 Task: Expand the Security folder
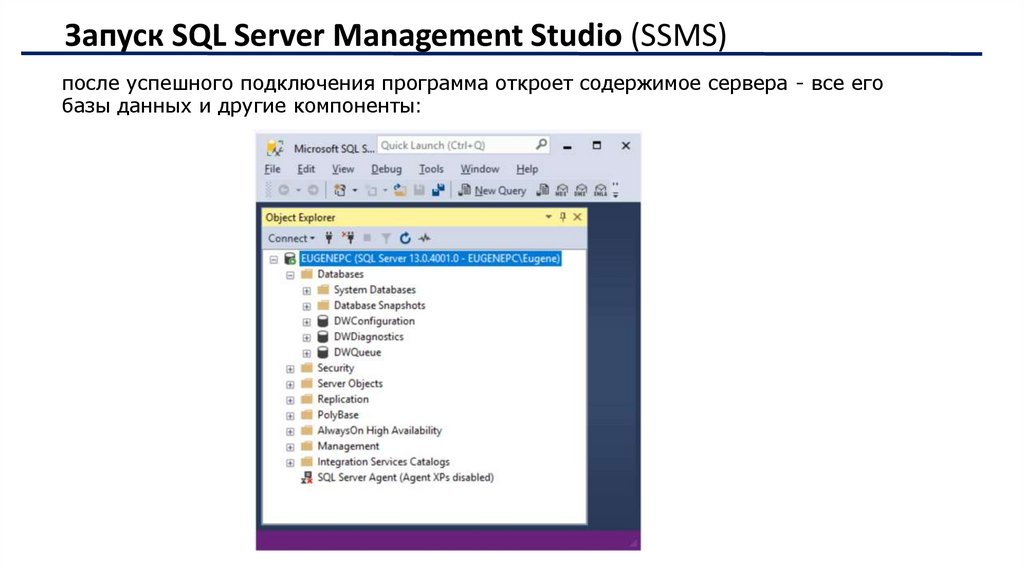290,369
